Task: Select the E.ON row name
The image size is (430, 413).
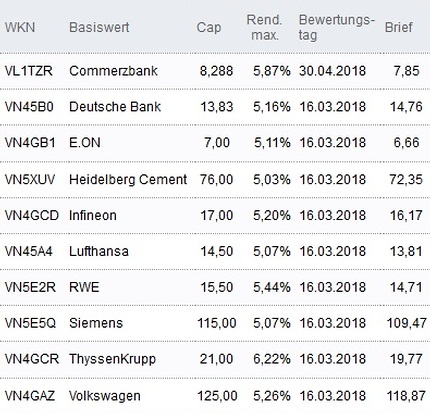Action: (85, 143)
